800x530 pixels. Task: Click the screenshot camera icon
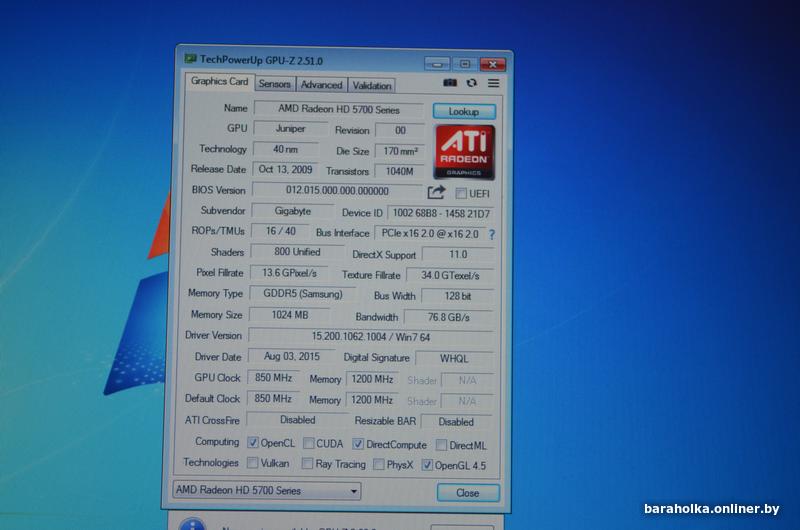pyautogui.click(x=450, y=83)
